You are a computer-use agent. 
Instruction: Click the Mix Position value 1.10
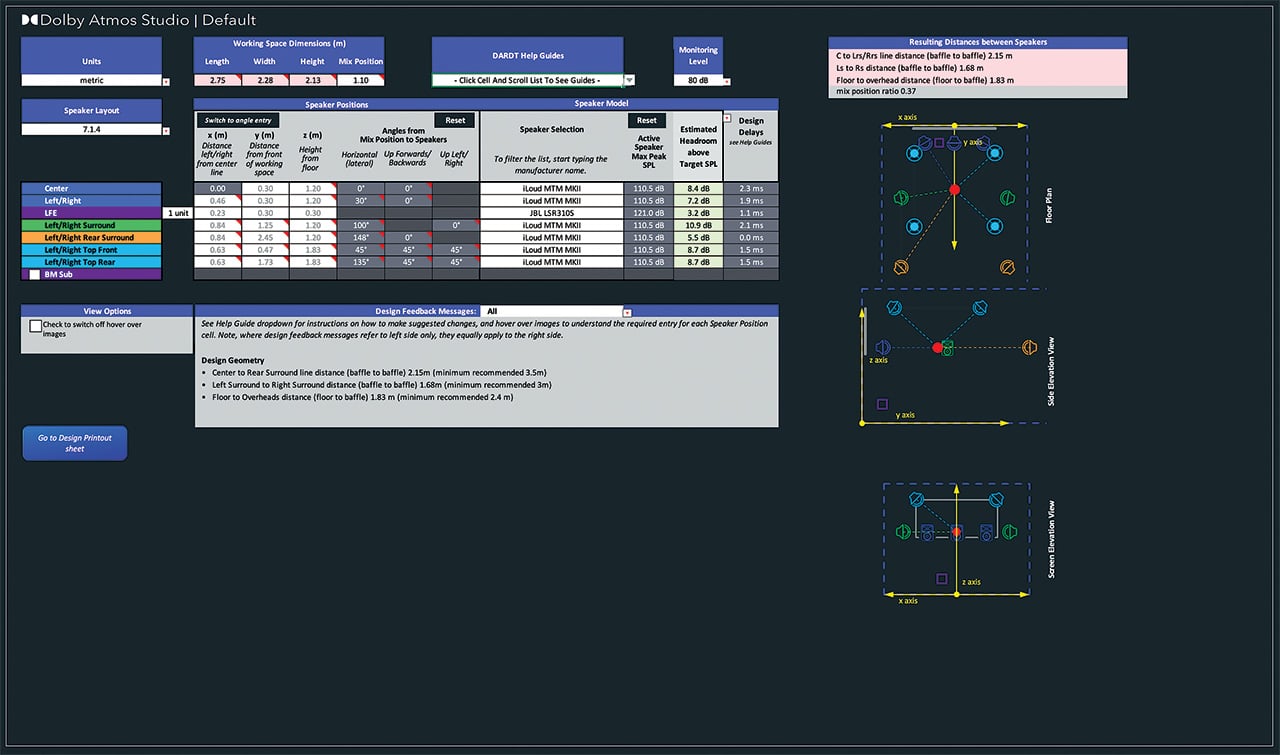click(x=360, y=80)
